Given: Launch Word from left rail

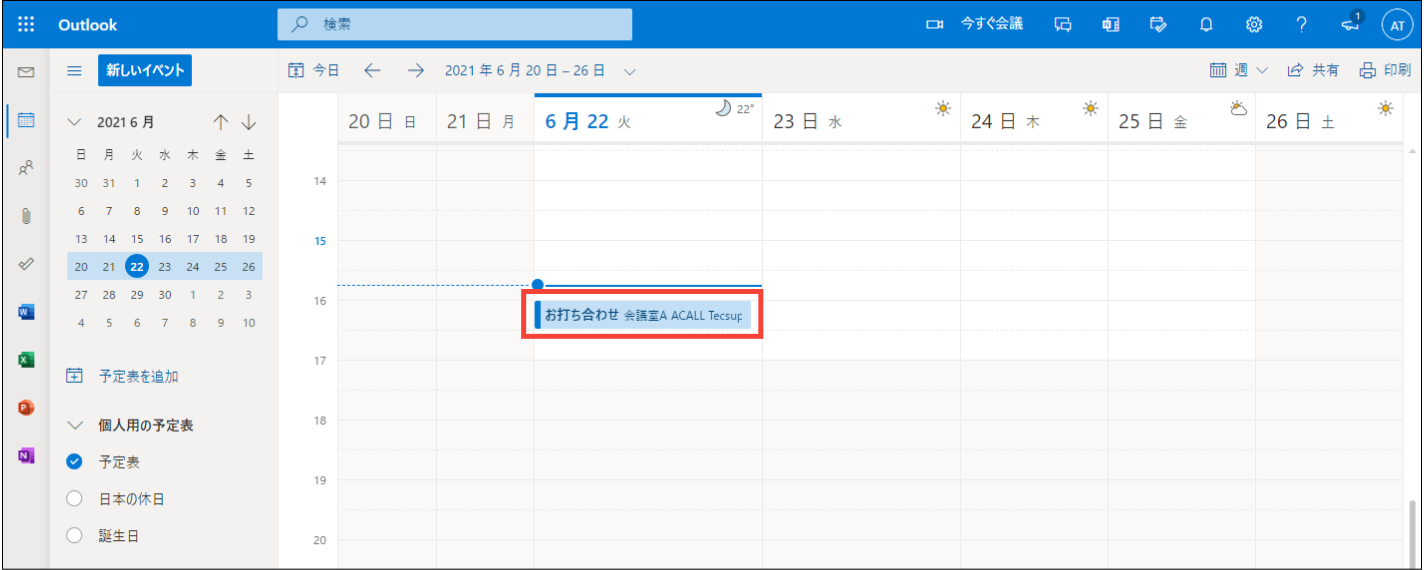Looking at the screenshot, I should click(x=26, y=312).
